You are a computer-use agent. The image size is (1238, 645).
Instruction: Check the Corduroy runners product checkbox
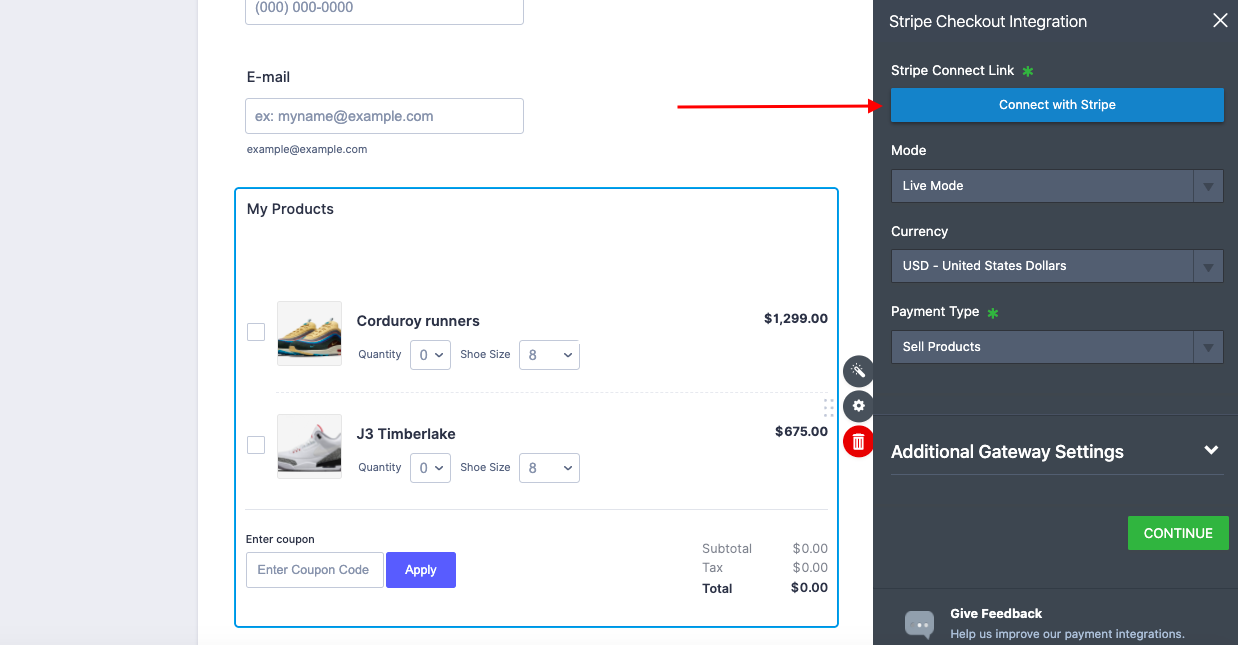click(x=256, y=332)
